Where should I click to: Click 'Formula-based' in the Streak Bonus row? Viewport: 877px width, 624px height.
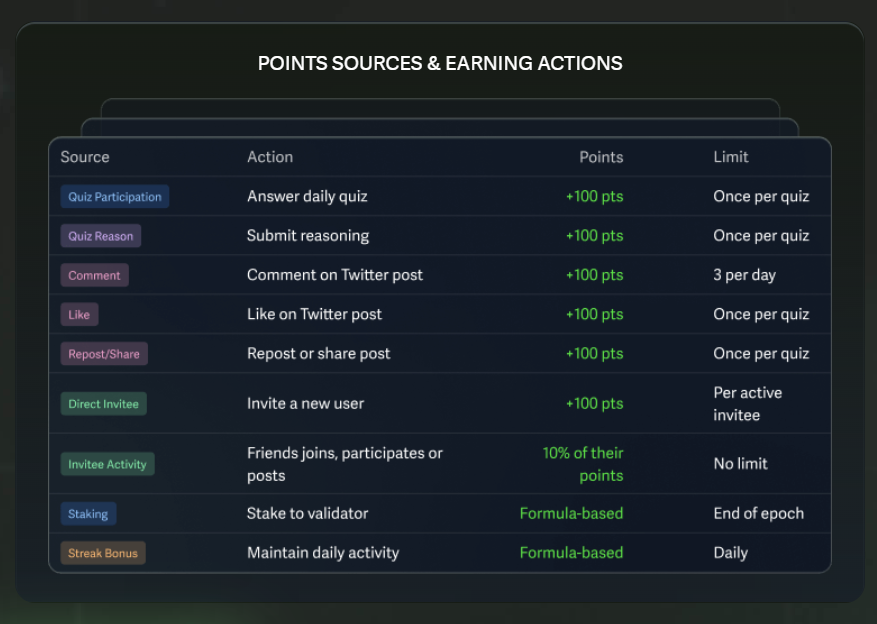tap(572, 553)
